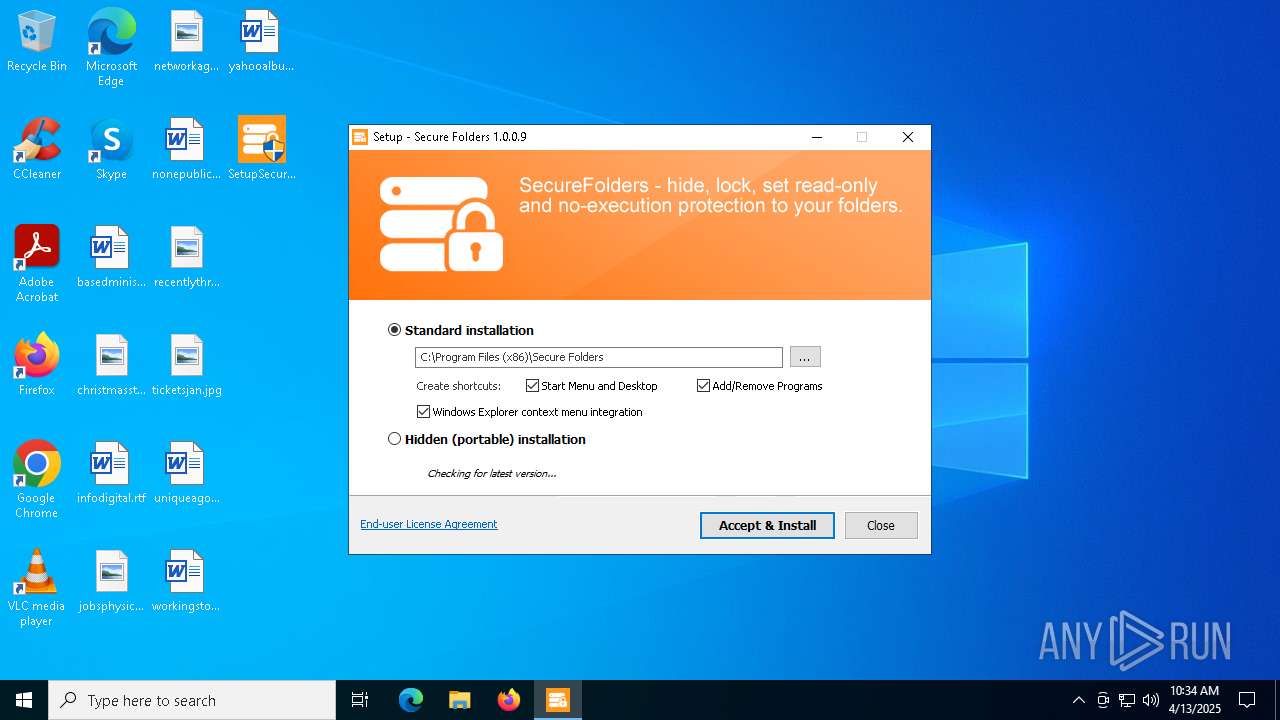The image size is (1280, 720).
Task: Select the nonepublic... Word document icon
Action: [186, 150]
